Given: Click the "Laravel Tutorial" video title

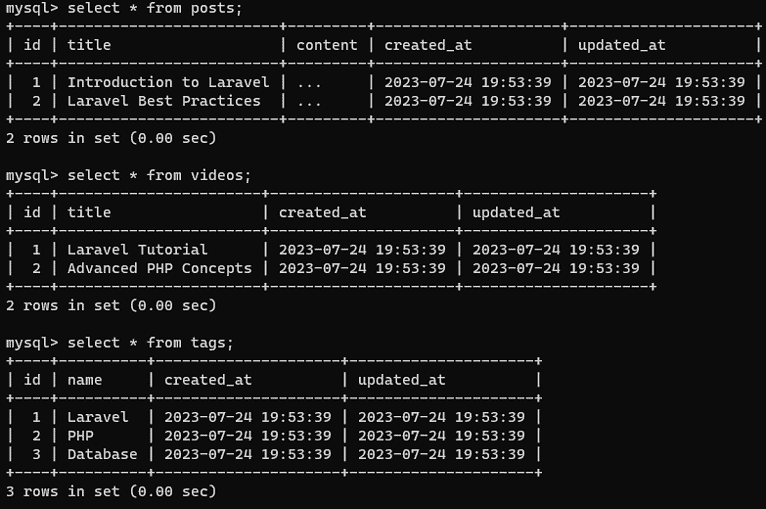Looking at the screenshot, I should click(137, 249).
